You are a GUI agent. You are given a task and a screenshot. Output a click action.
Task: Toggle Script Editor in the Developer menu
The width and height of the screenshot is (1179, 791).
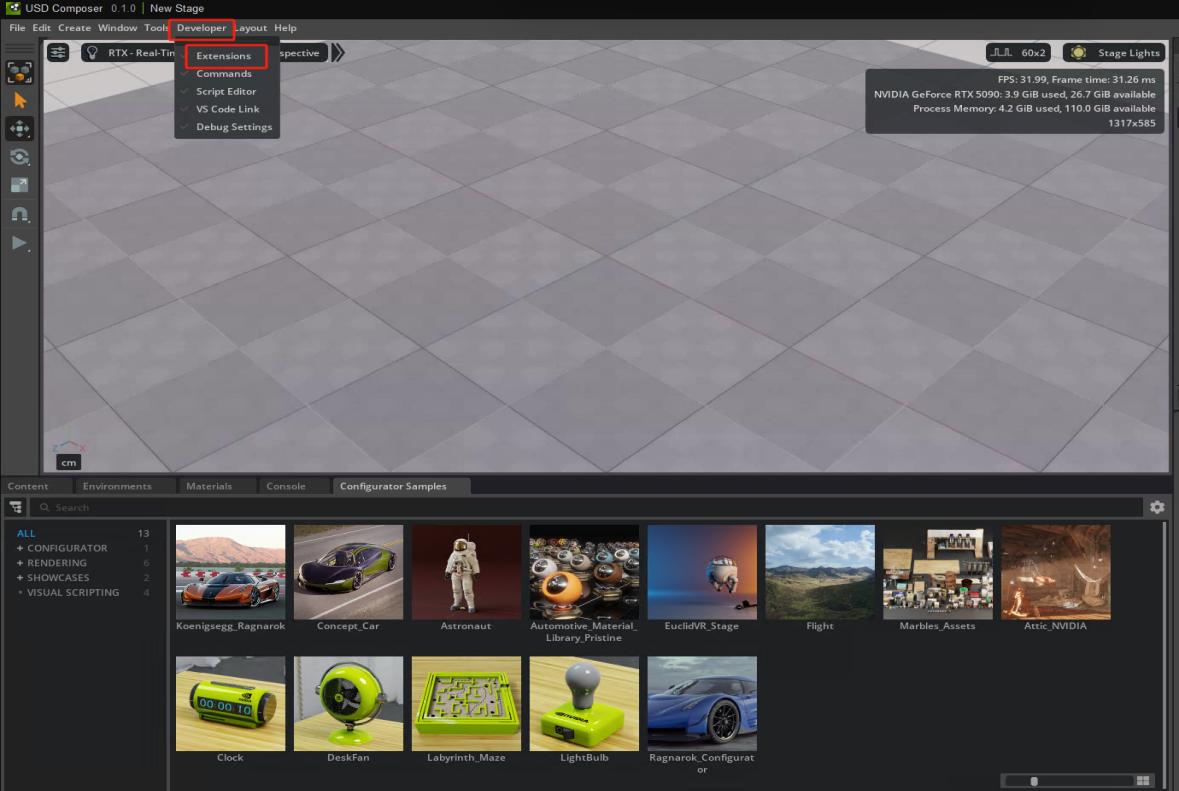226,91
